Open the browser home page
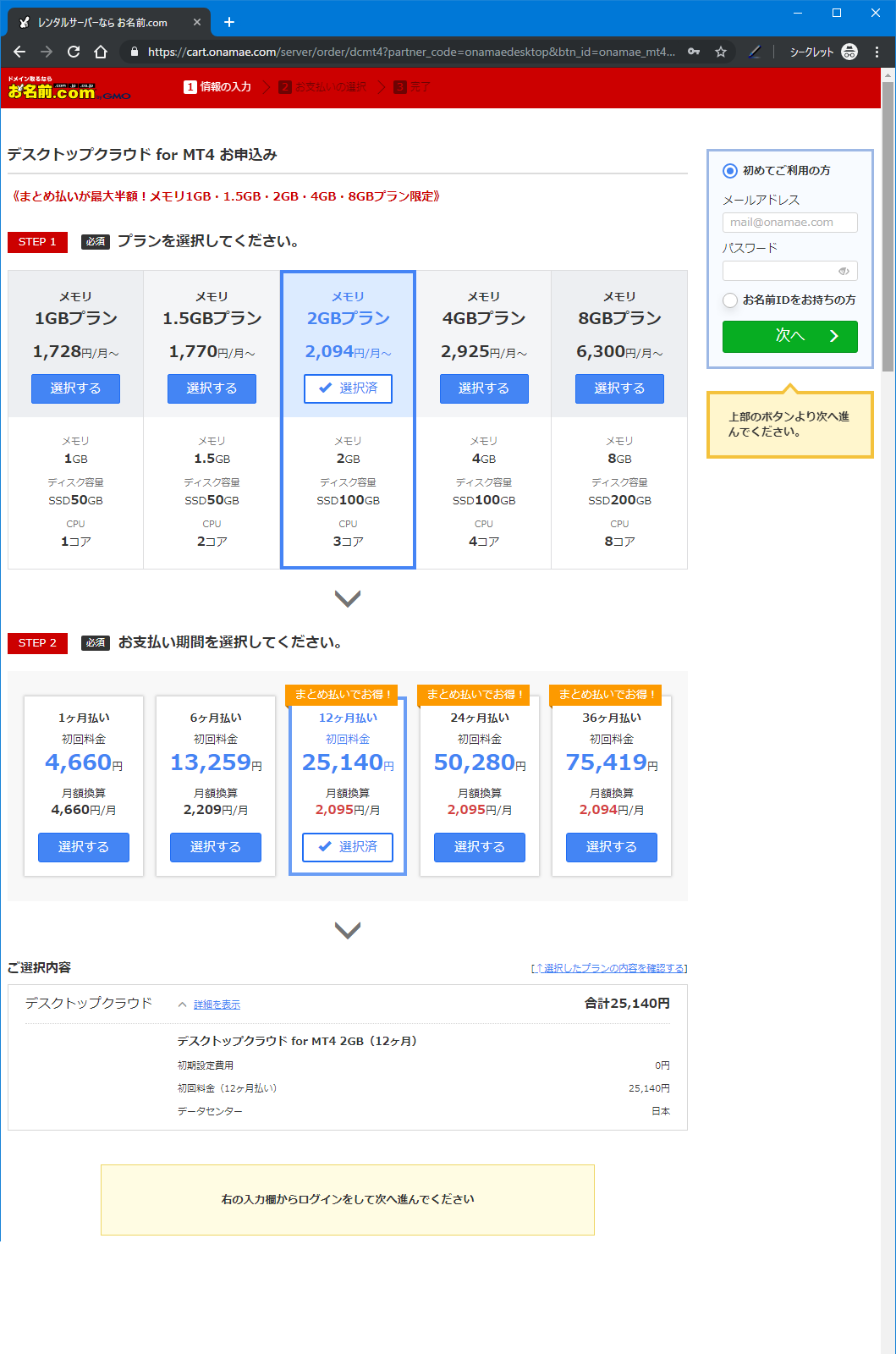896x1354 pixels. click(x=101, y=52)
